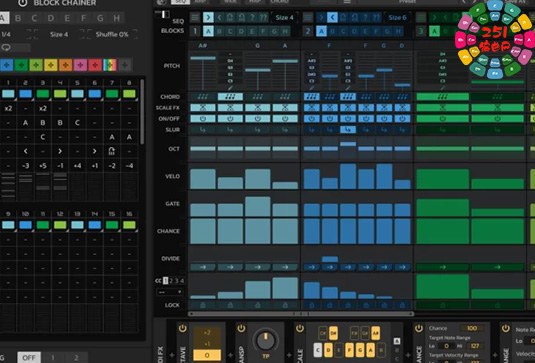Image resolution: width=535 pixels, height=363 pixels.
Task: Adjust third GATE bar in sequencer 1
Action: tap(258, 206)
